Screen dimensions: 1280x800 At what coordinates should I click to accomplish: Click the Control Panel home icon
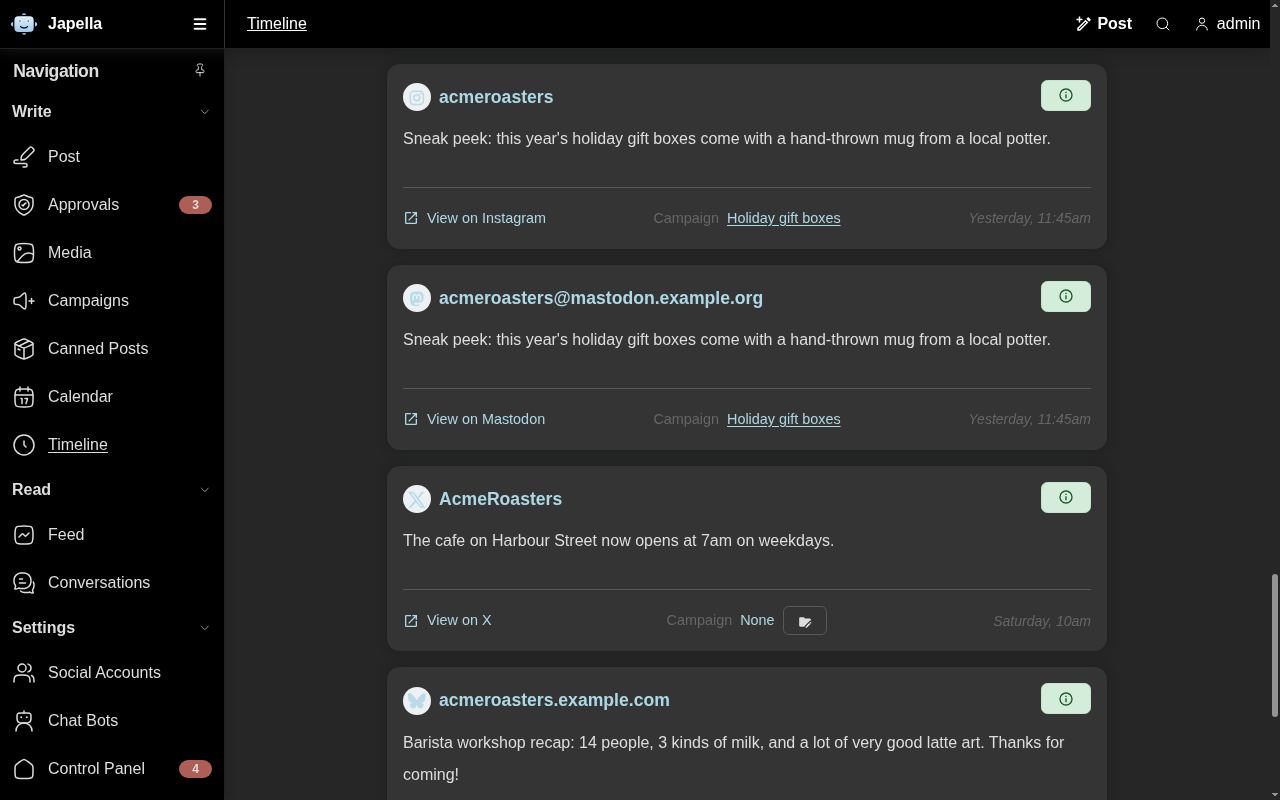tap(25, 769)
